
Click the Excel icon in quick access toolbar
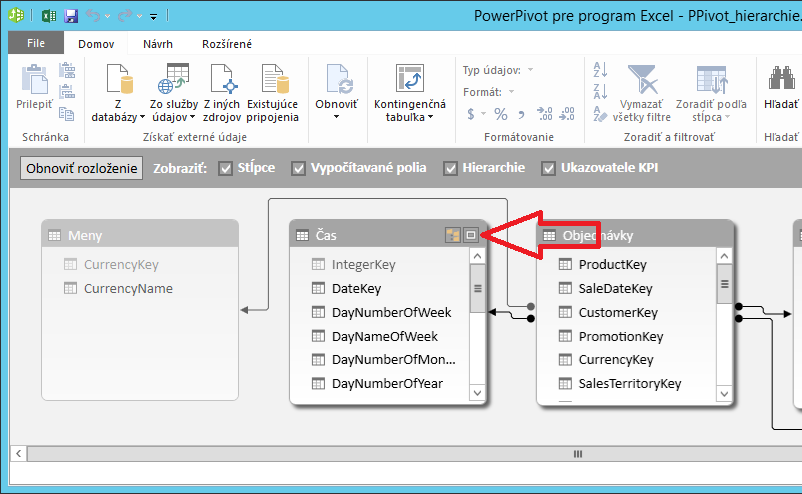48,15
